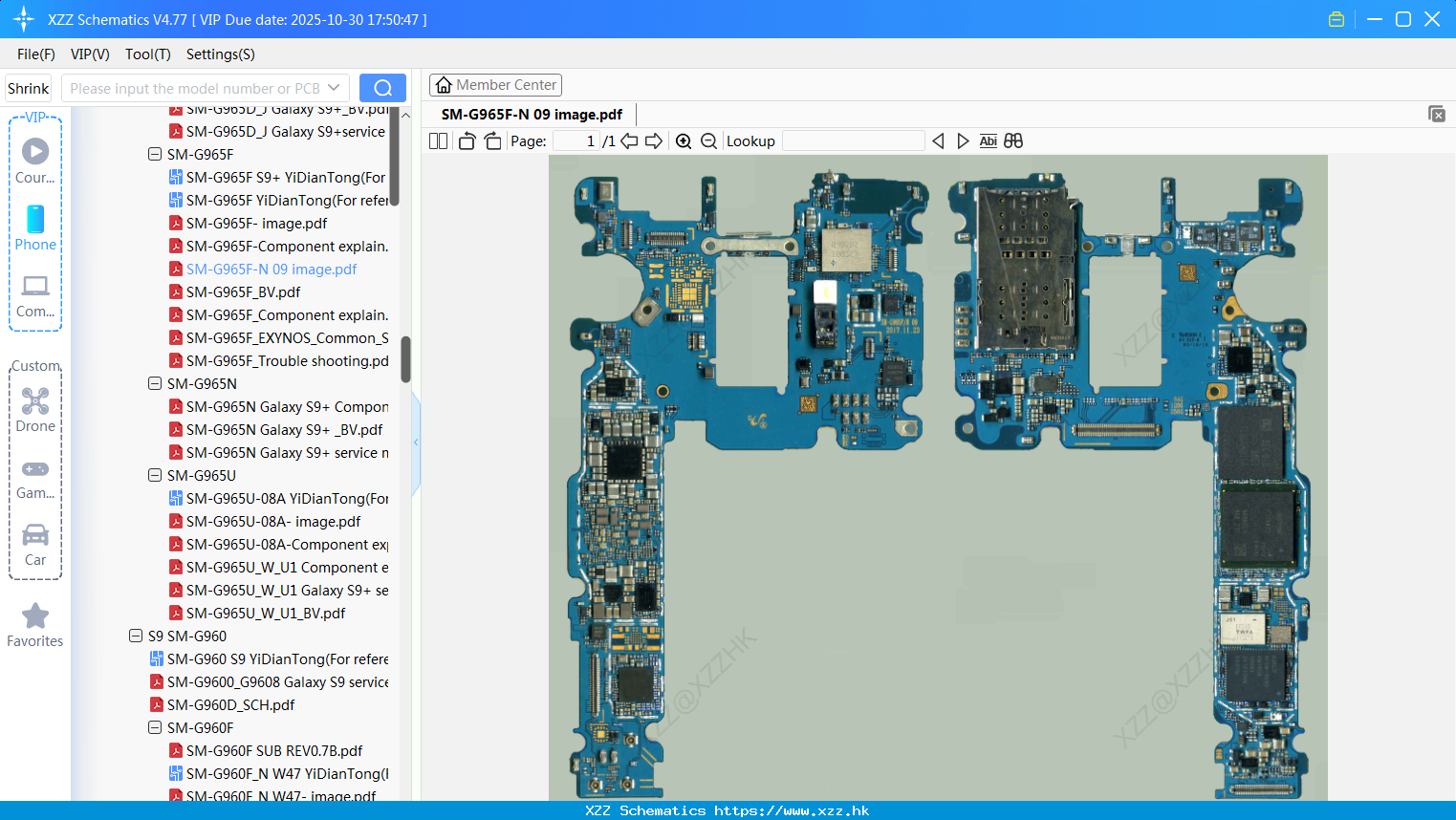Click the Shrink button
Image resolution: width=1456 pixels, height=820 pixels.
29,88
